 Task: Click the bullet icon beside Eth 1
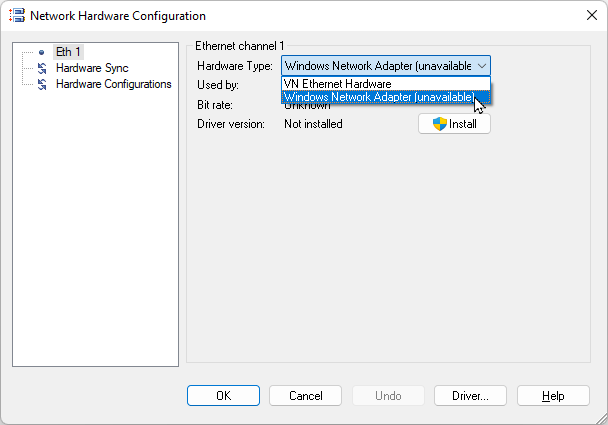[x=41, y=52]
